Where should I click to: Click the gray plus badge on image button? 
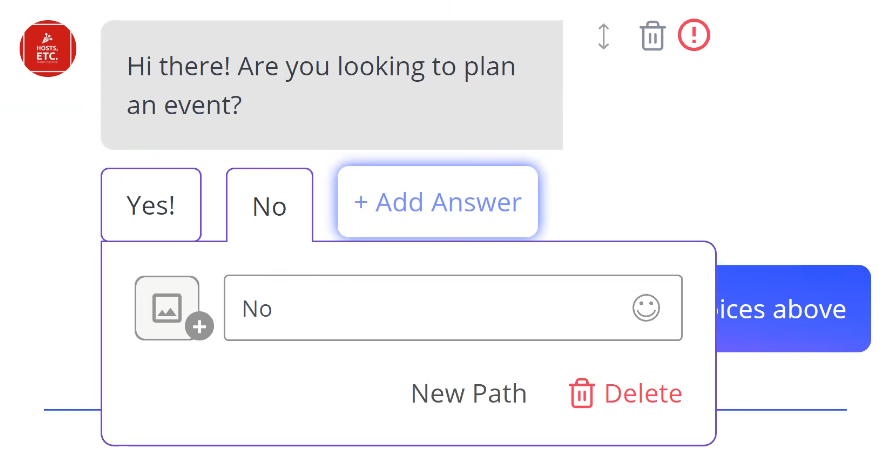[x=199, y=326]
